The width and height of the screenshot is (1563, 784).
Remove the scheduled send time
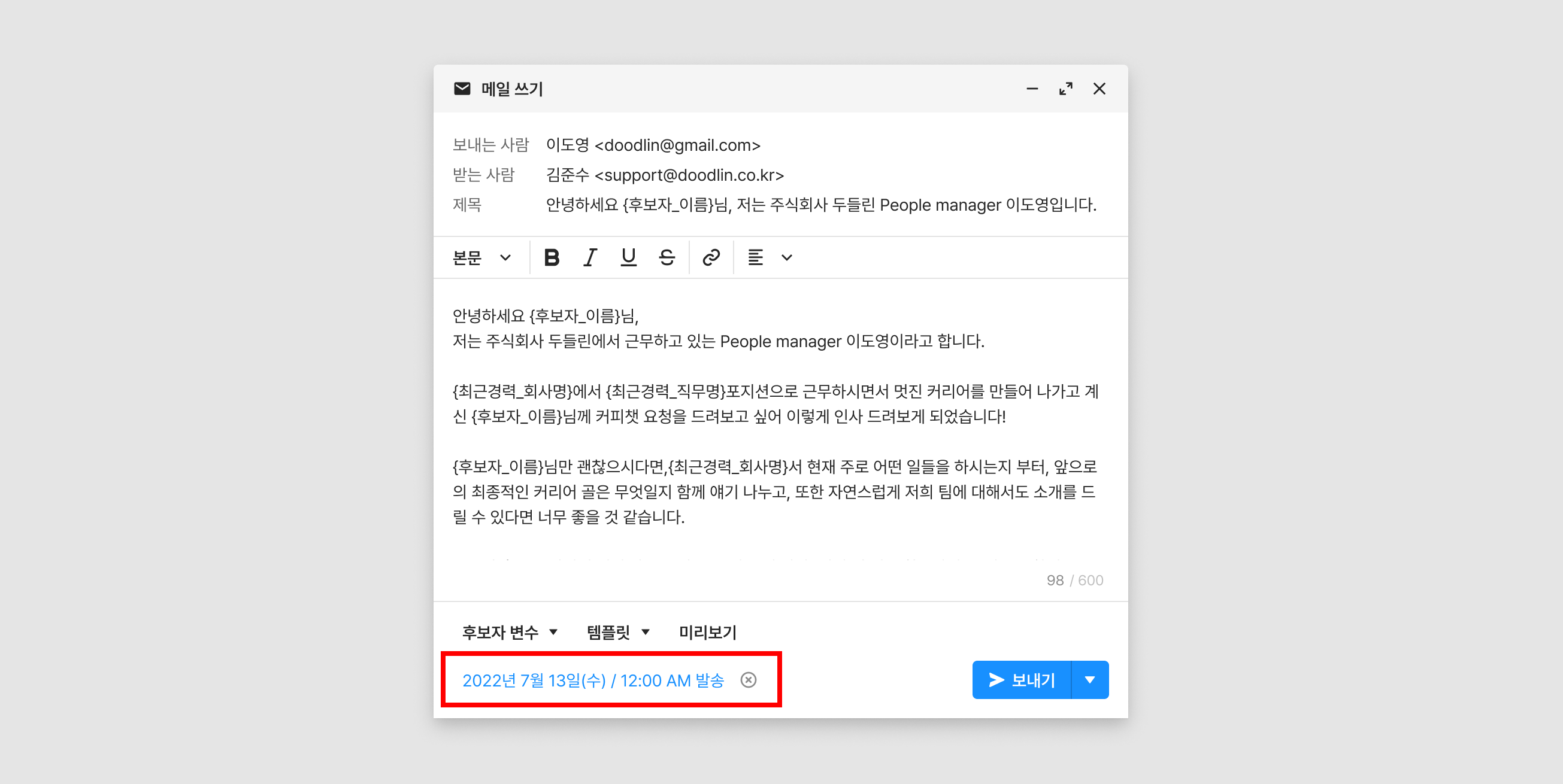point(748,680)
